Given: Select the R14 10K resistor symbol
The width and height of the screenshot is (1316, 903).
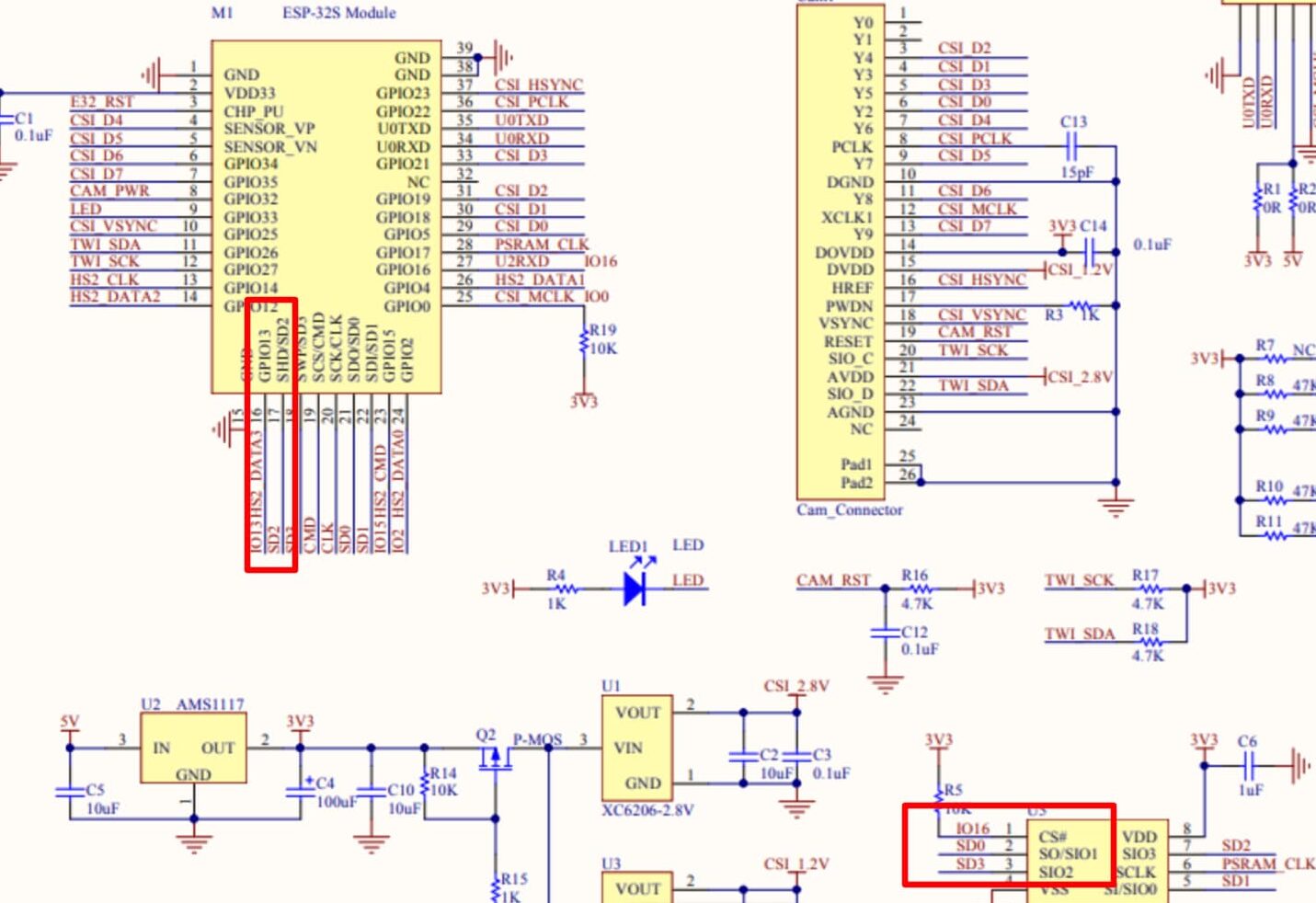Looking at the screenshot, I should 424,783.
